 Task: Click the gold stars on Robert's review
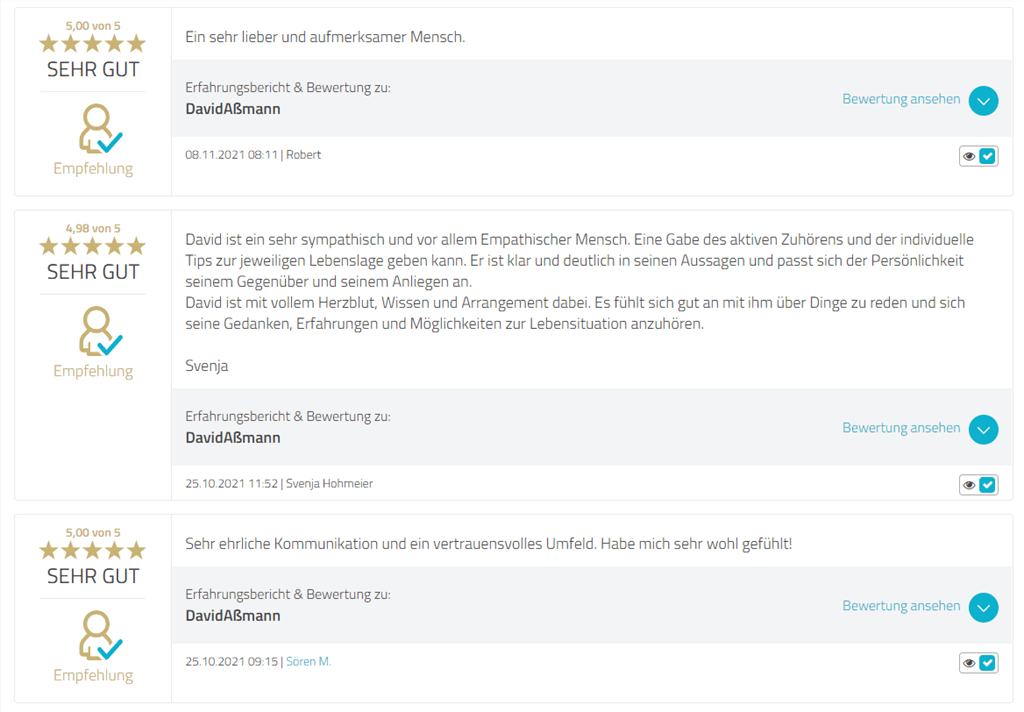coord(92,44)
